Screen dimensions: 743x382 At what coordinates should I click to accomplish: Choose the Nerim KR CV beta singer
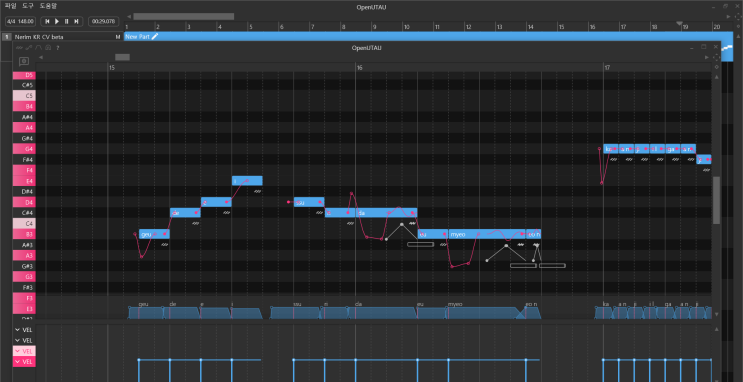[39, 36]
